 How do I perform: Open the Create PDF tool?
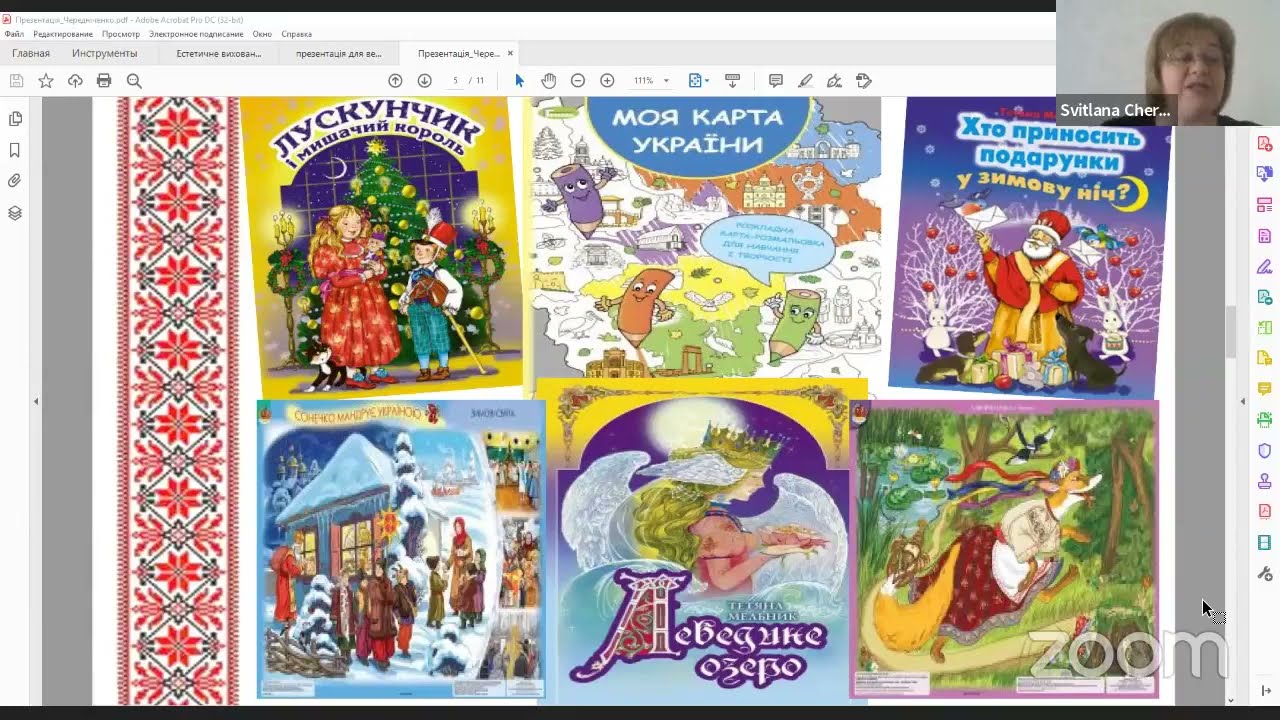click(1265, 144)
